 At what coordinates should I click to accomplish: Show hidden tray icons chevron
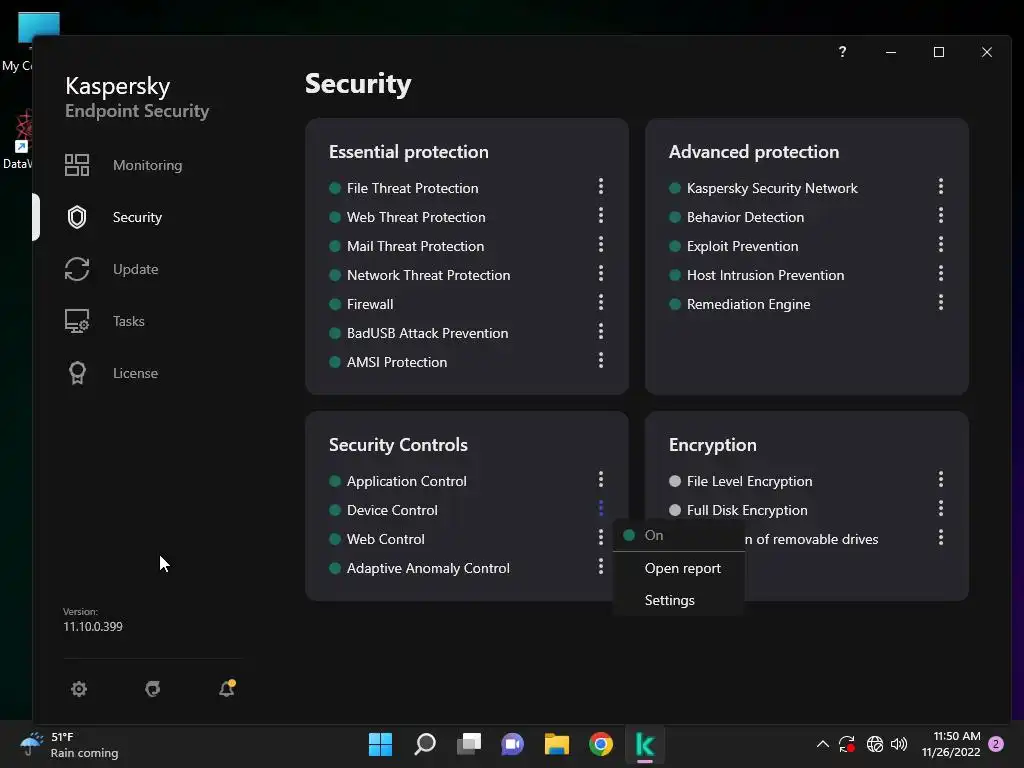point(823,744)
